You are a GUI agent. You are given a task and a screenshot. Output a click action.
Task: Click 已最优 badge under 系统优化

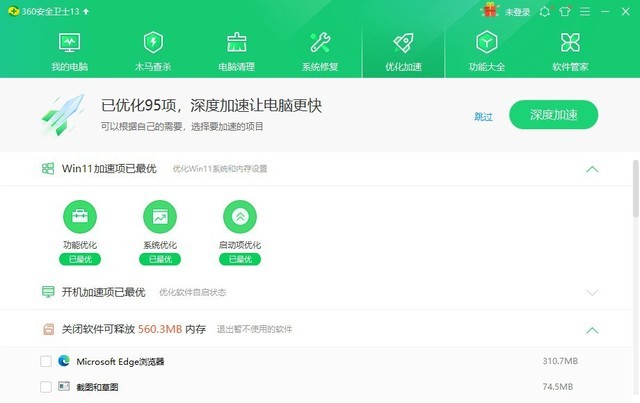(x=160, y=259)
